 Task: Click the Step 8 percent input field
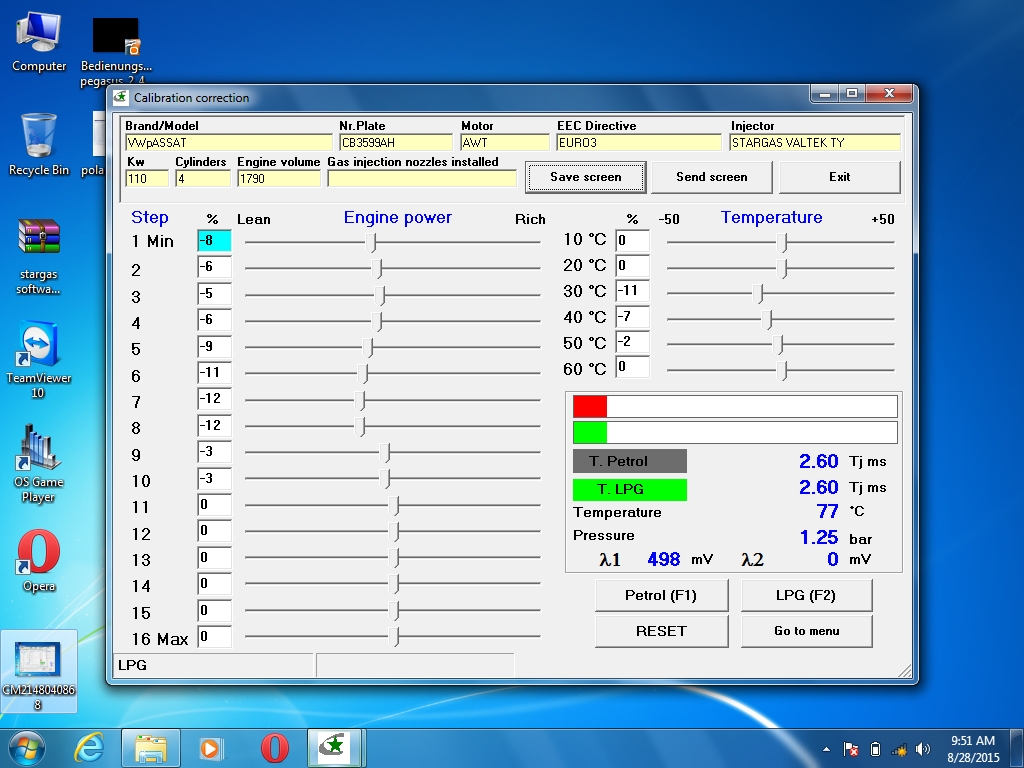click(x=214, y=426)
